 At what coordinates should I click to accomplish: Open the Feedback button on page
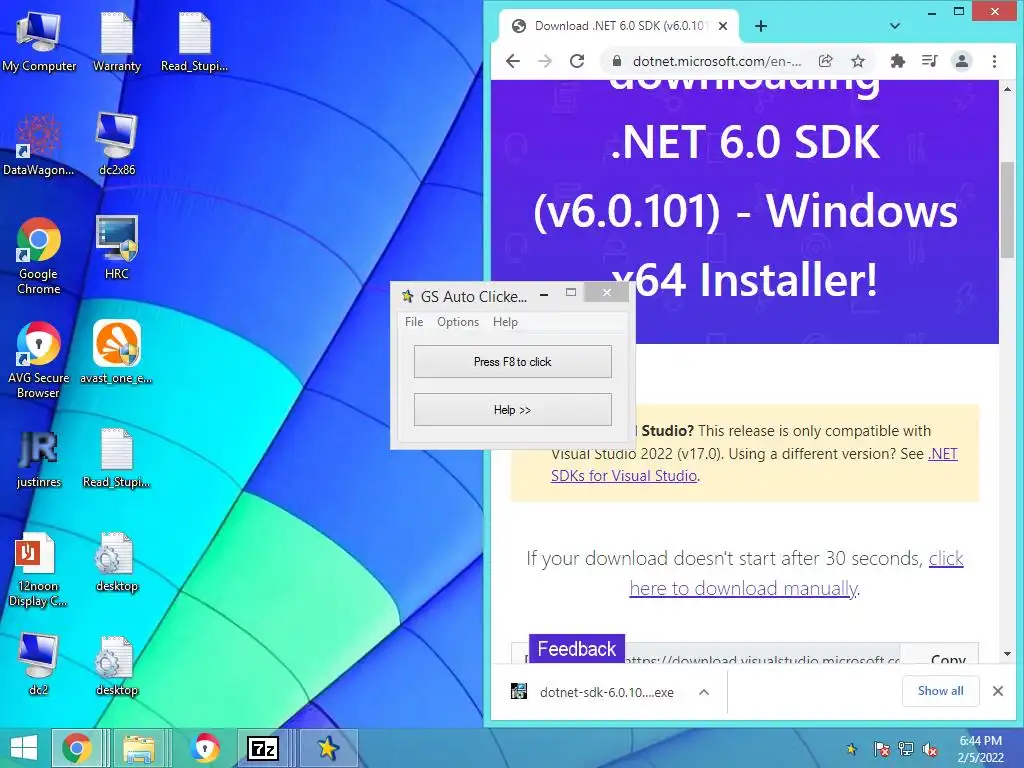click(x=577, y=648)
